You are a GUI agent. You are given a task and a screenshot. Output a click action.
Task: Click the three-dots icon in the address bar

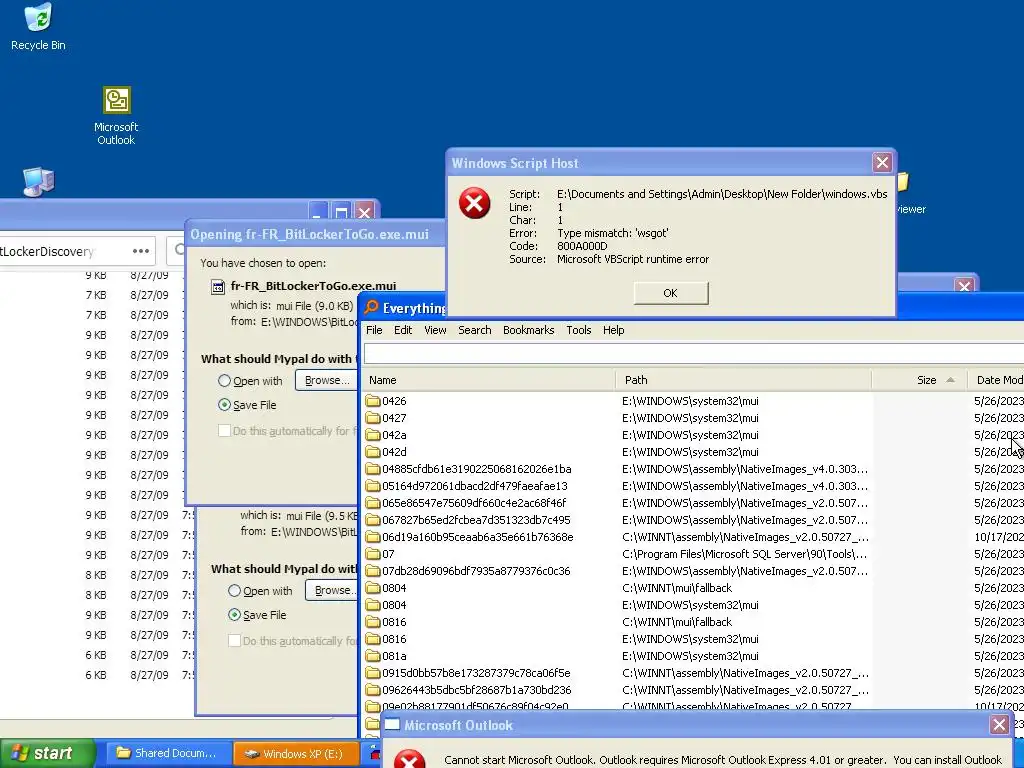pyautogui.click(x=140, y=251)
